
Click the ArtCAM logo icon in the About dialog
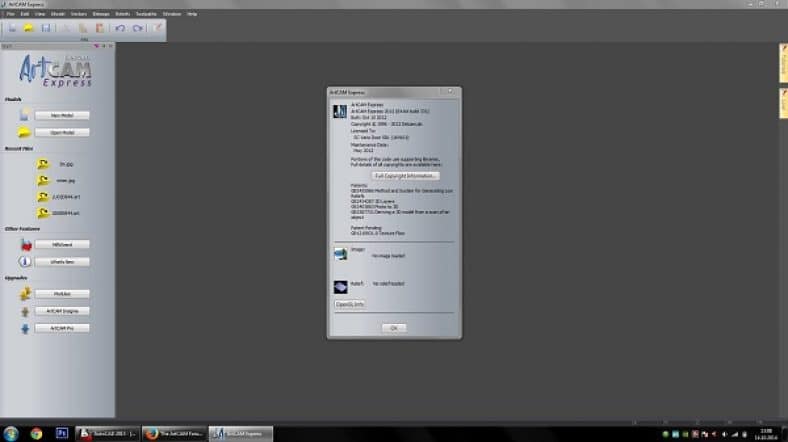(x=340, y=112)
